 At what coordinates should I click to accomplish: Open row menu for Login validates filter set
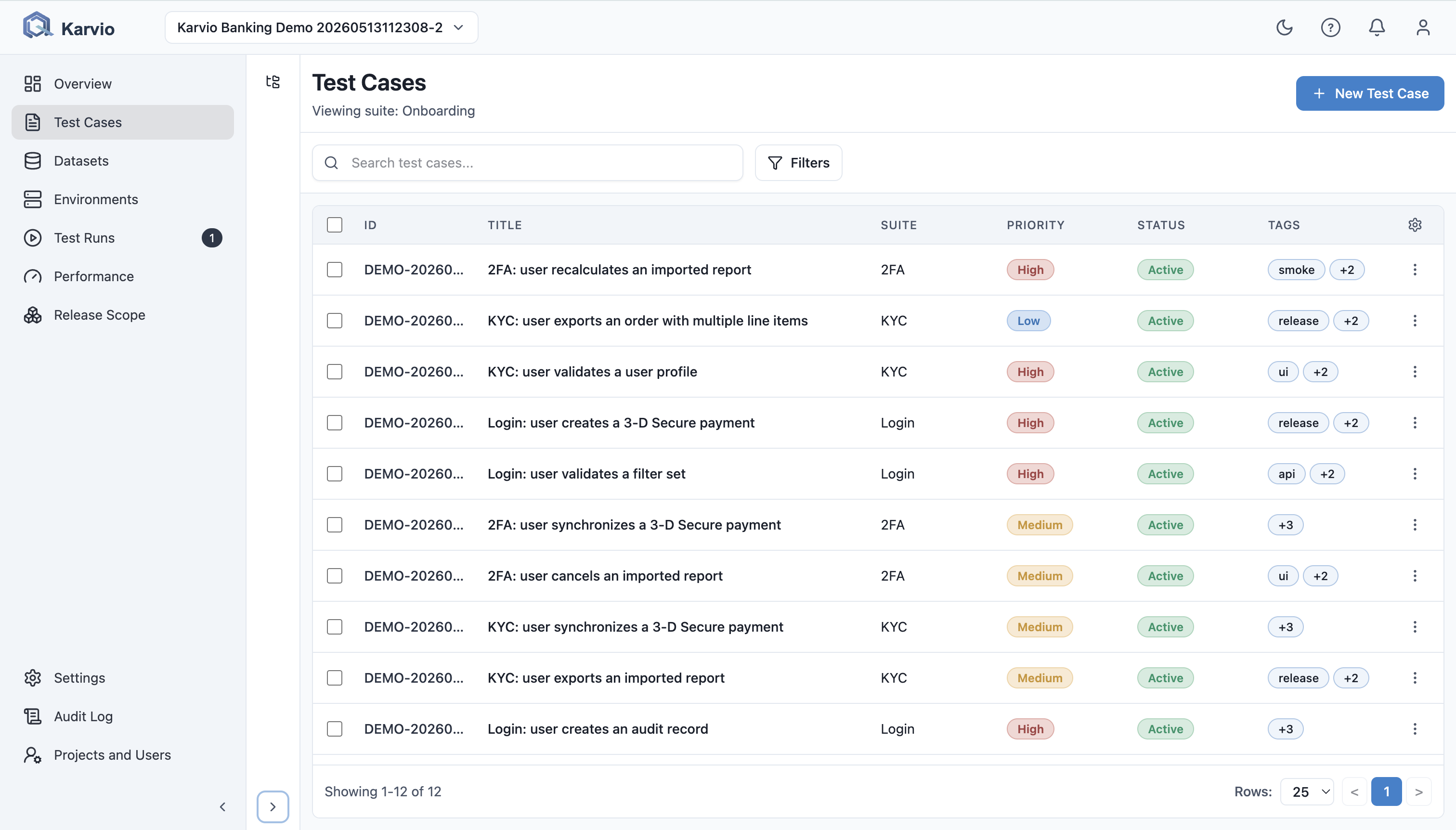[1415, 474]
